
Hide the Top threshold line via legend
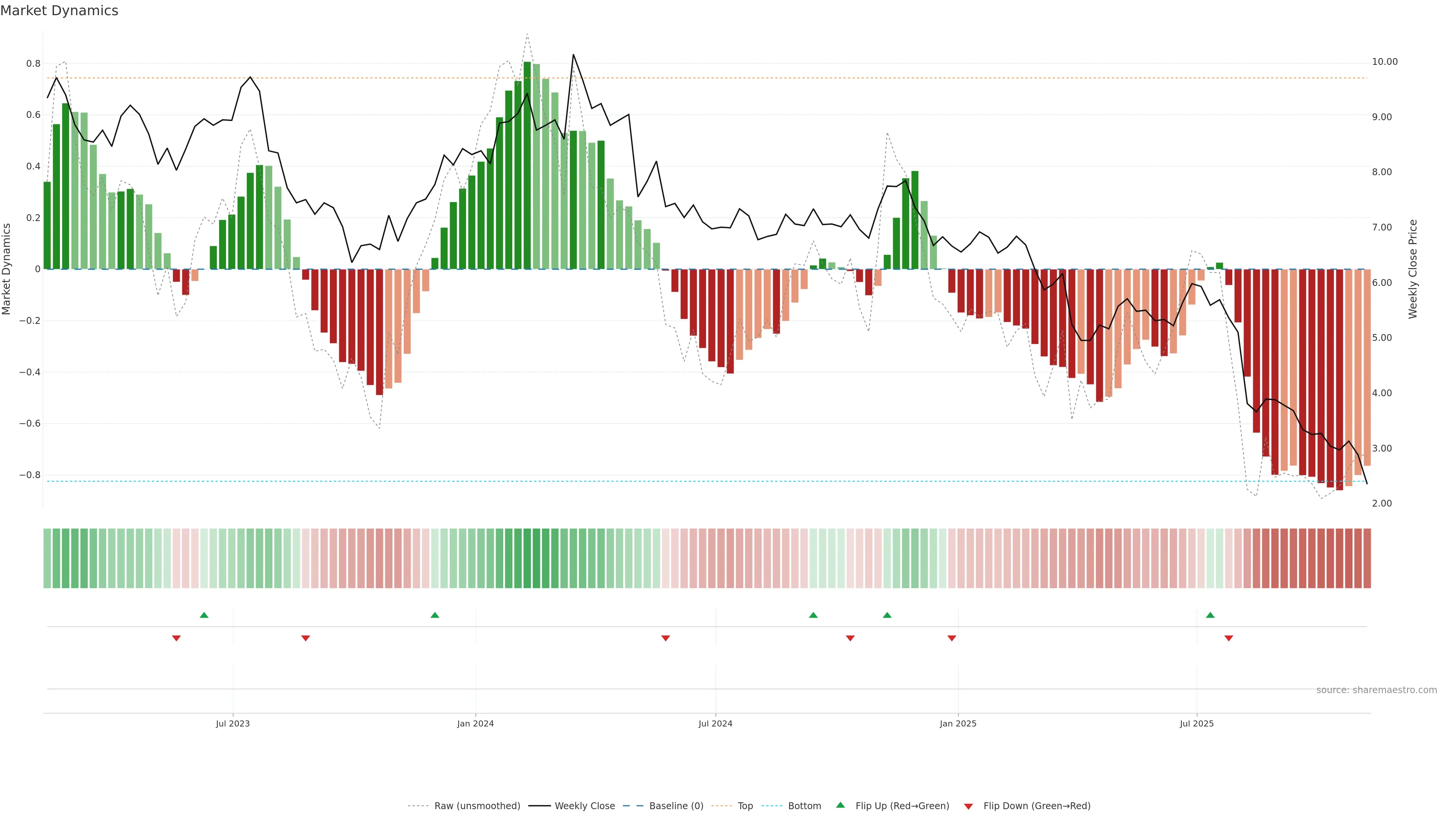click(x=745, y=805)
